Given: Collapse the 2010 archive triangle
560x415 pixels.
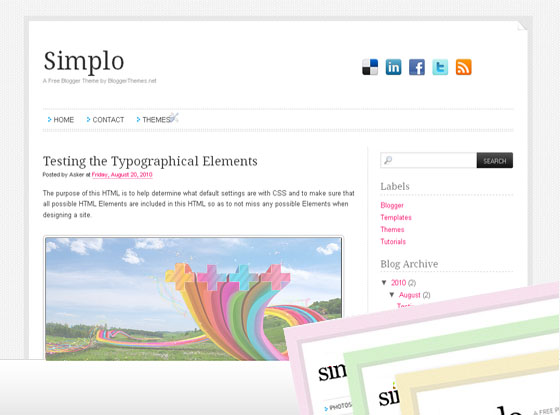Looking at the screenshot, I should tap(384, 282).
